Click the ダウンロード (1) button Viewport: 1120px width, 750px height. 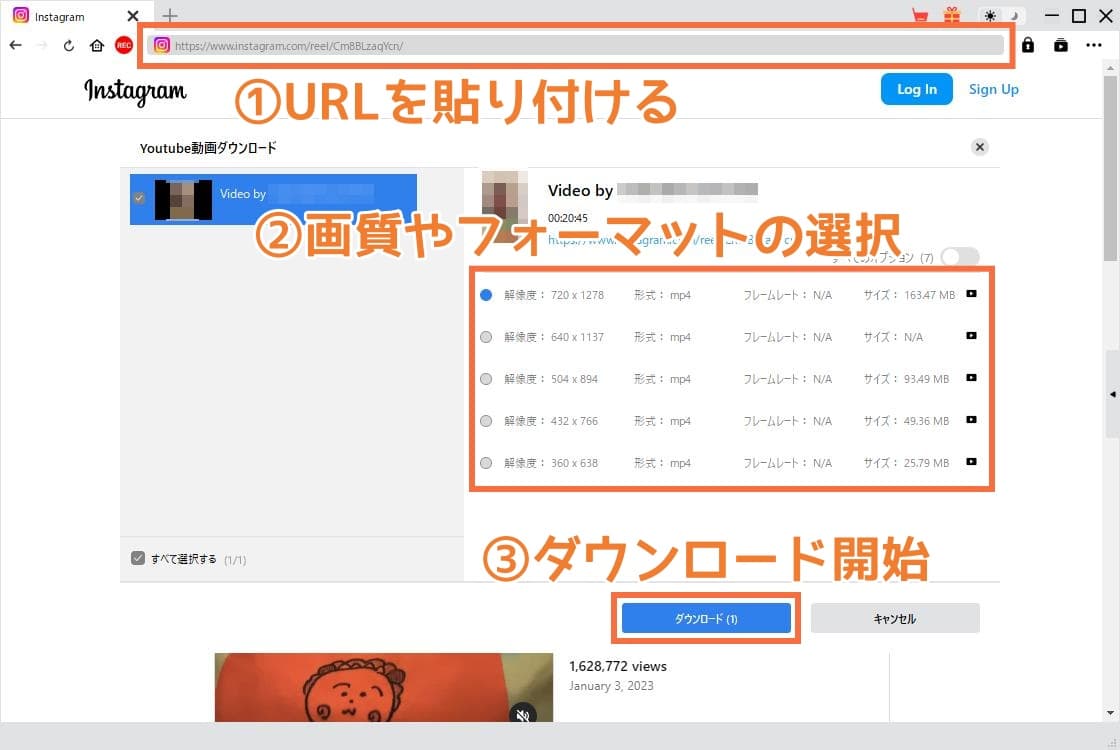(x=706, y=619)
